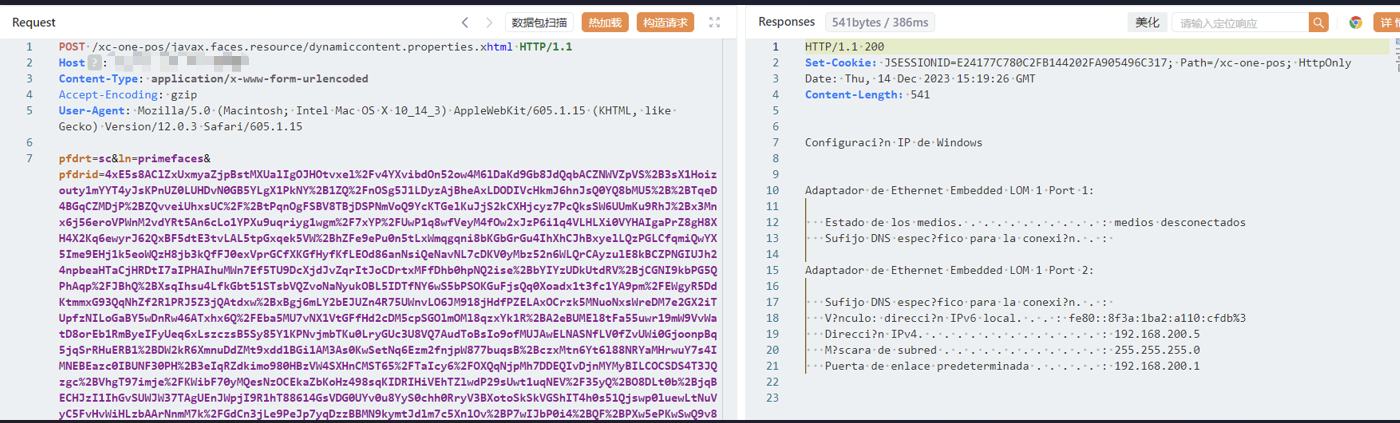1400x423 pixels.
Task: Click the orange search magnifier icon
Action: (1319, 22)
